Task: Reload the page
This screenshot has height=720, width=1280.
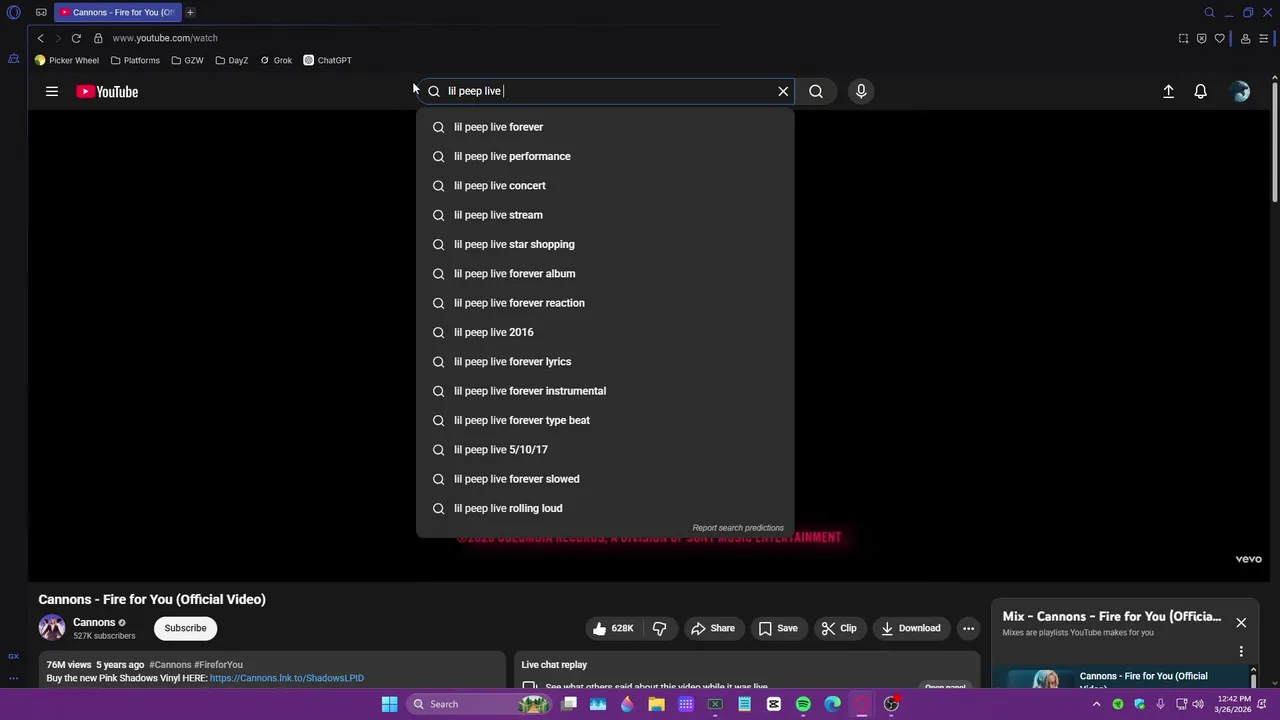Action: 76,38
